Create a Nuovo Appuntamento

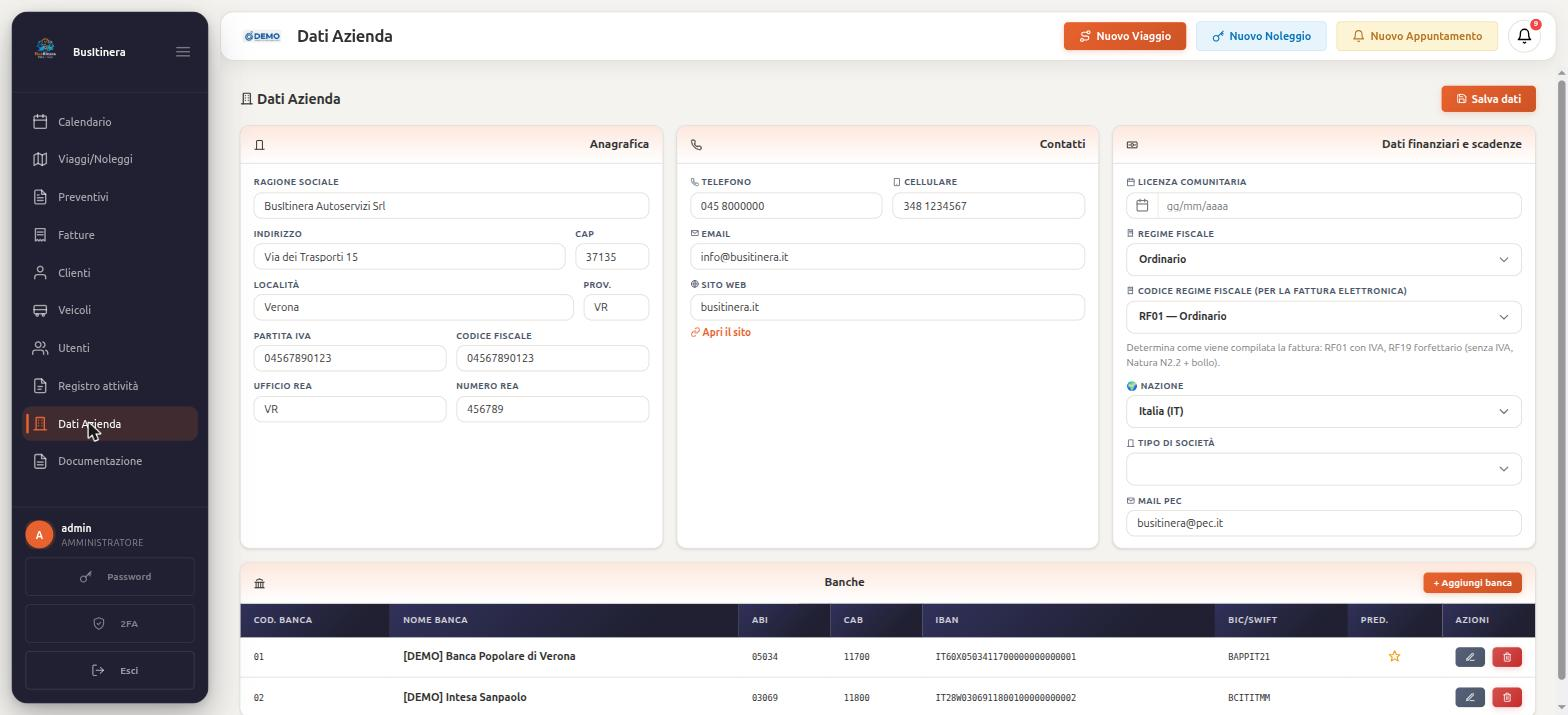[1417, 36]
